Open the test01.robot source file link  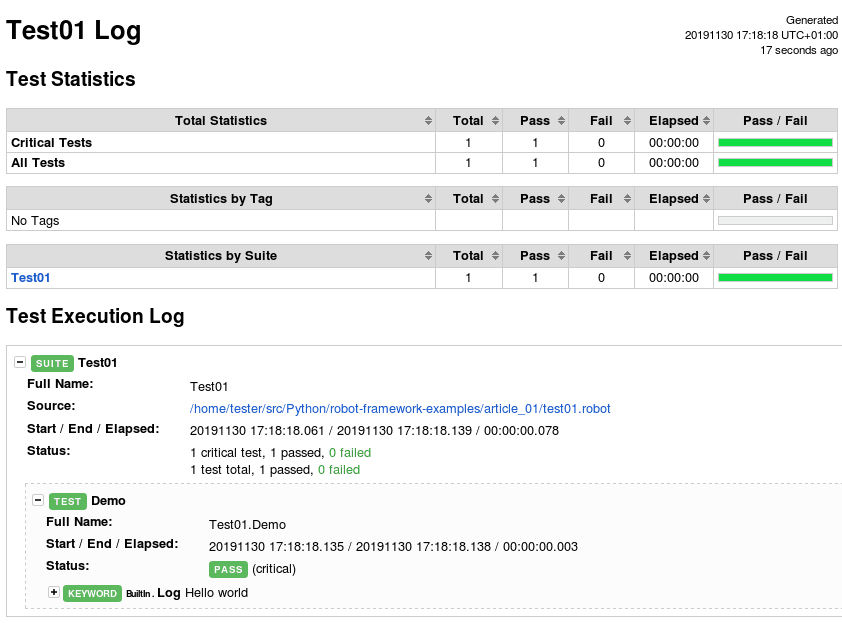tap(400, 409)
